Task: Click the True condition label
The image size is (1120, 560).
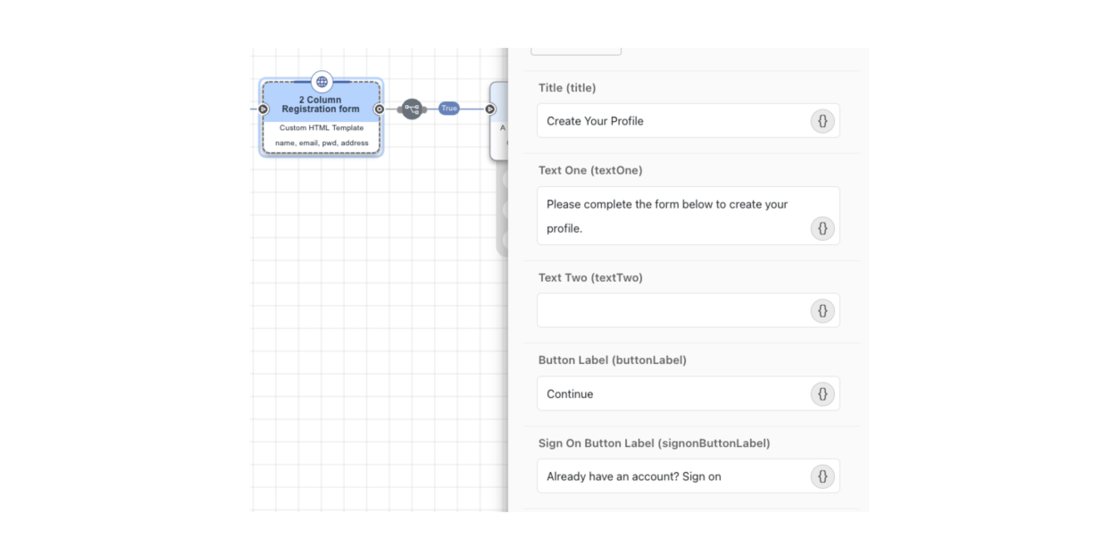Action: (x=449, y=109)
